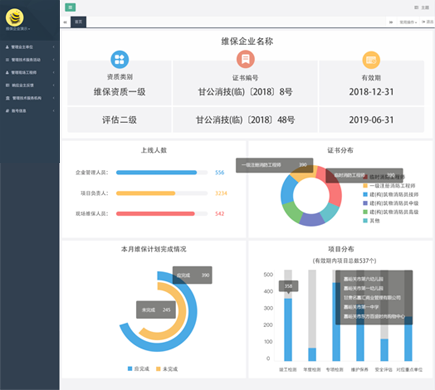Toggle 已完成 legend in maintenance plan chart

point(138,369)
